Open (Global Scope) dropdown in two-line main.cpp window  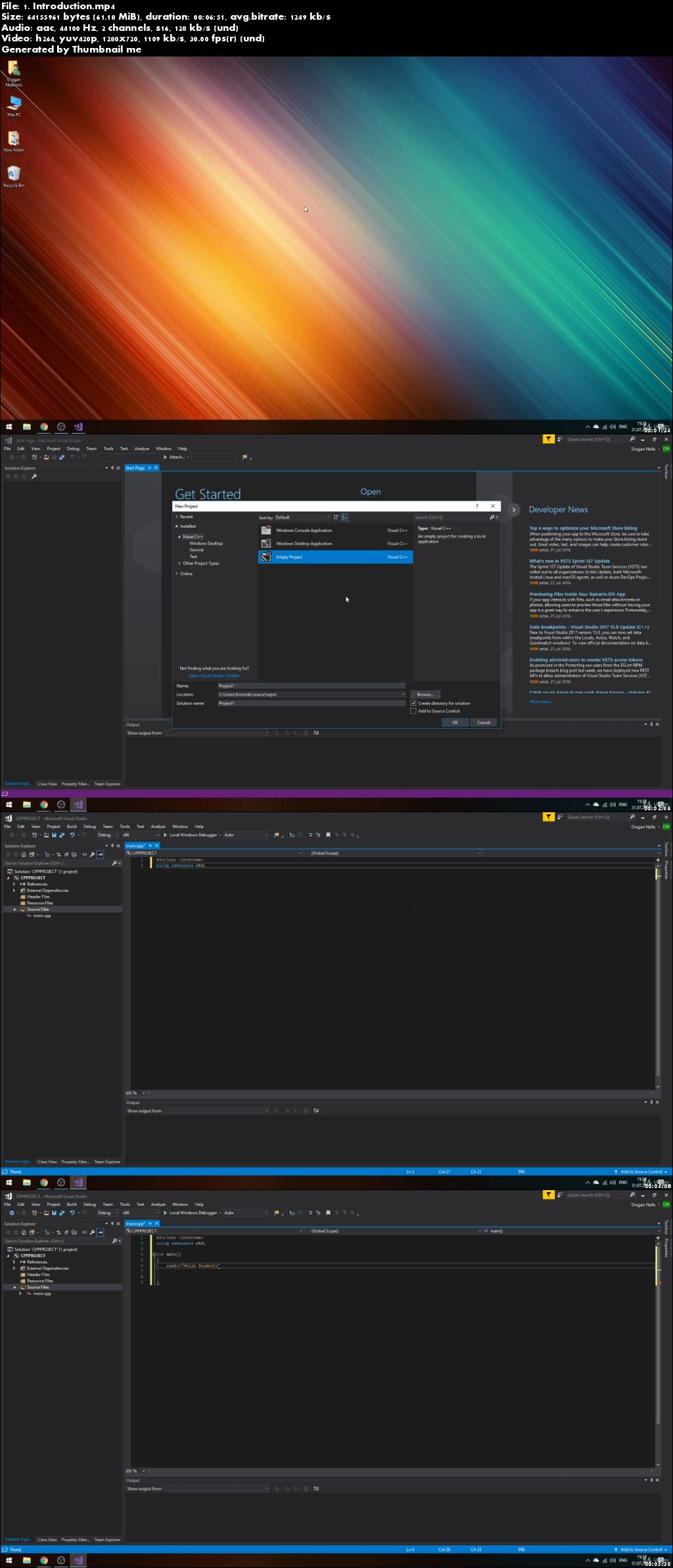coord(396,853)
